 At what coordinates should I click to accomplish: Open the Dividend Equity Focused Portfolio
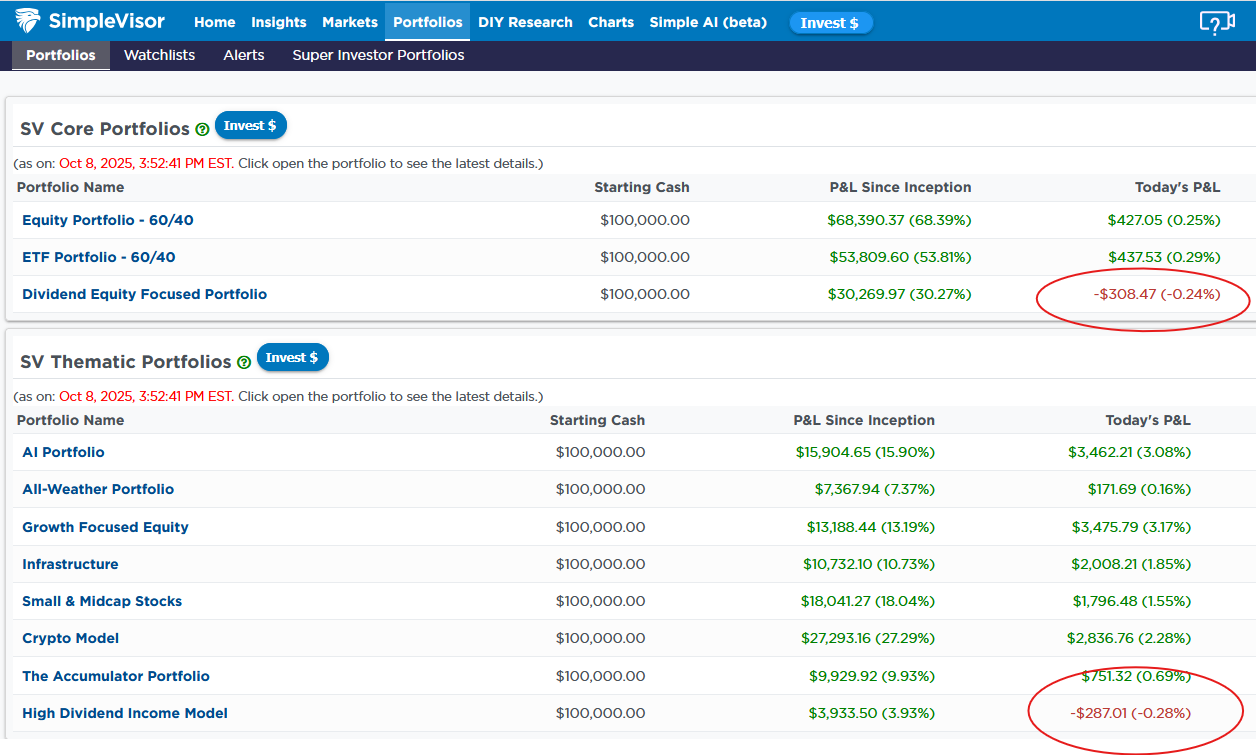pos(144,294)
